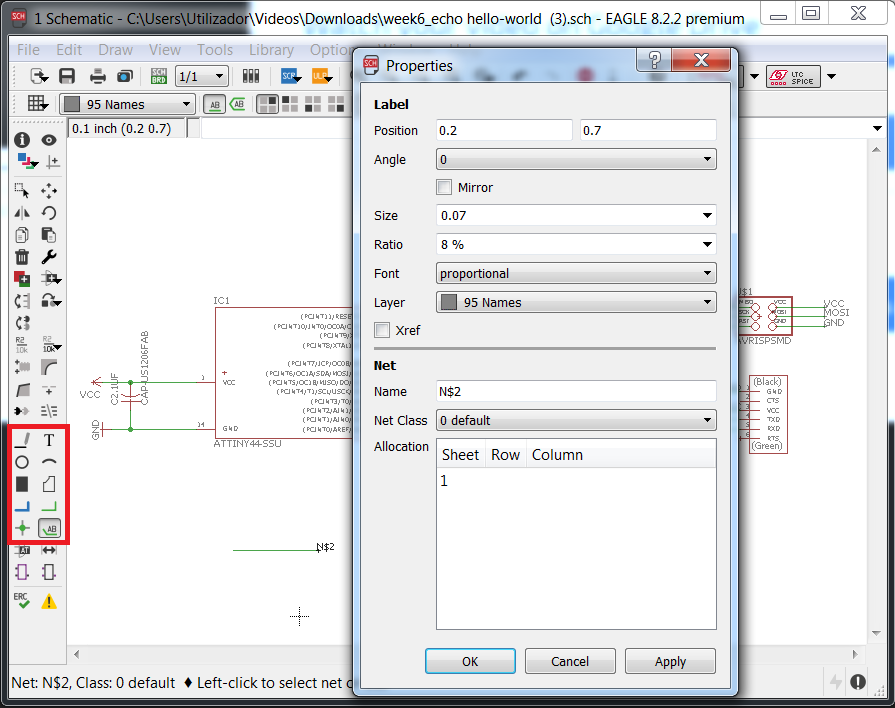895x708 pixels.
Task: Open the Net Class dropdown
Action: [576, 421]
